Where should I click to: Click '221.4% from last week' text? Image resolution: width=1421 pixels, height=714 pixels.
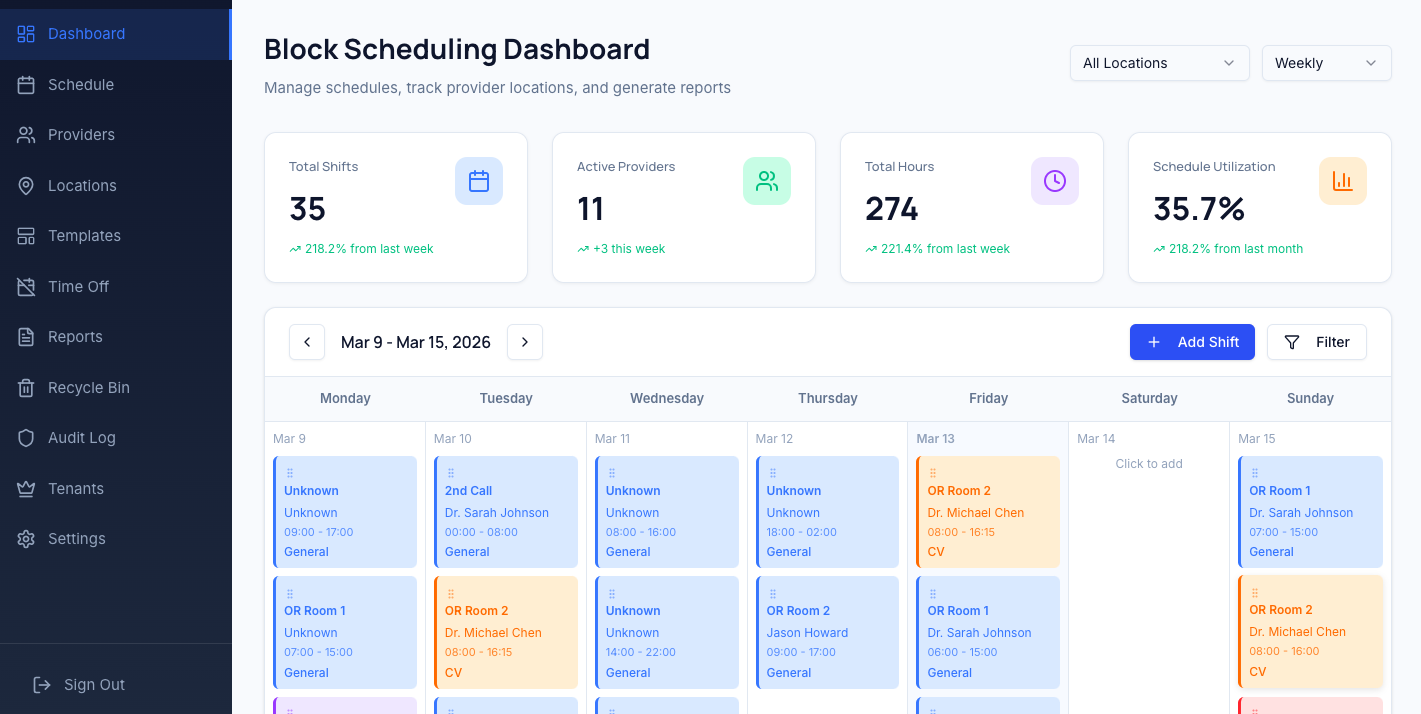click(x=946, y=249)
